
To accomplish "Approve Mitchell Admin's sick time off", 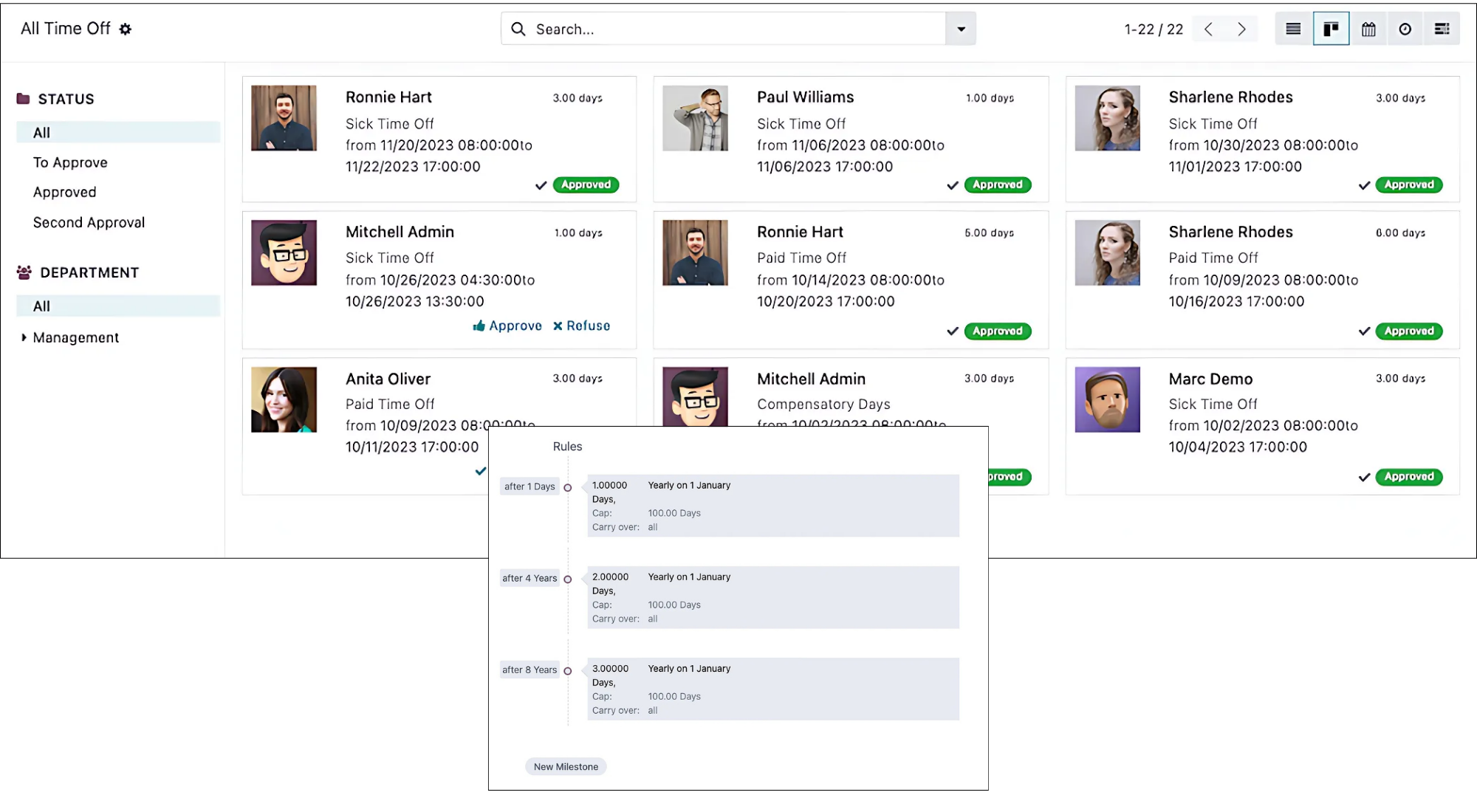I will pyautogui.click(x=507, y=326).
